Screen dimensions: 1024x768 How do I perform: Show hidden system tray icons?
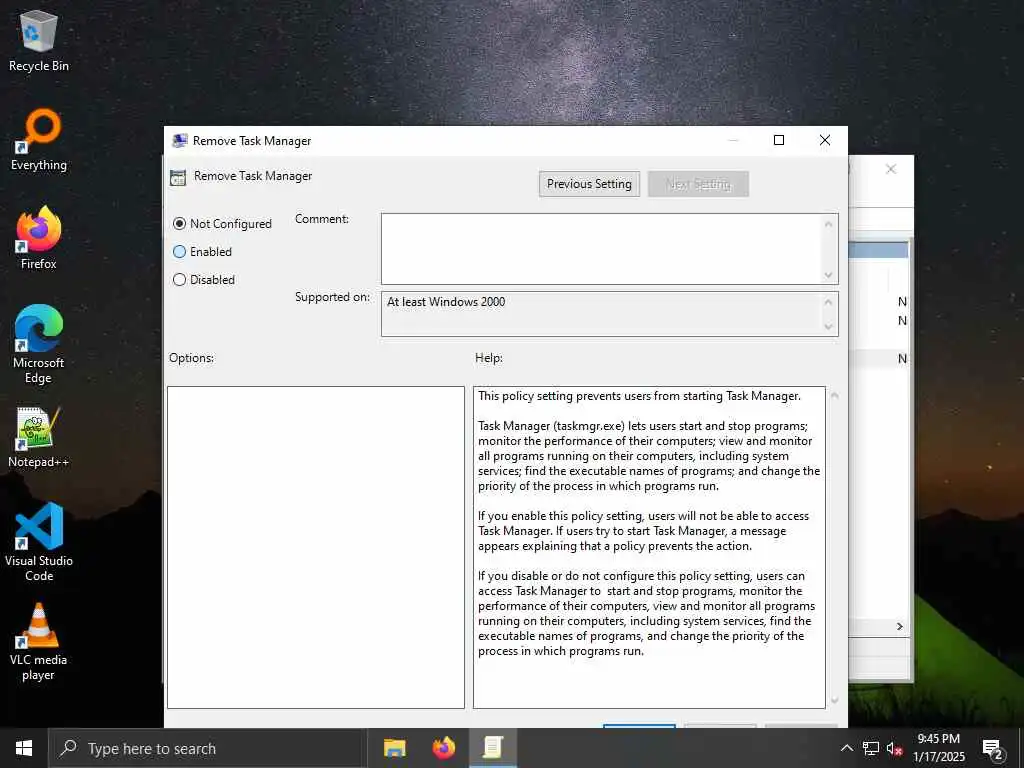(846, 748)
